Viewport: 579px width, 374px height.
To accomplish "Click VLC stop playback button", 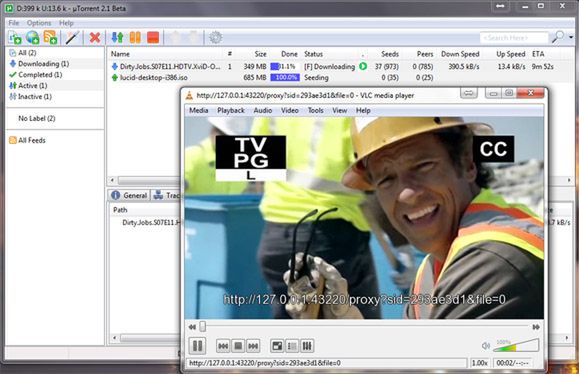I will tap(238, 346).
